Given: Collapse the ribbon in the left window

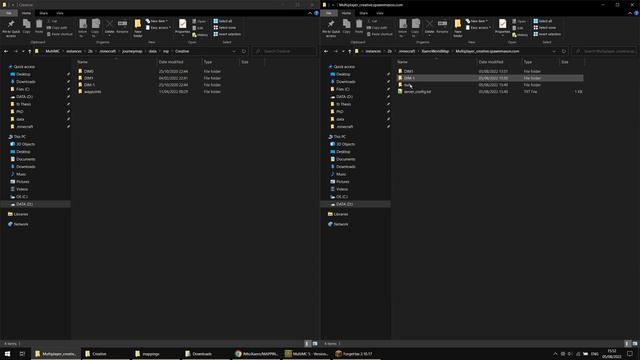Looking at the screenshot, I should pyautogui.click(x=310, y=13).
